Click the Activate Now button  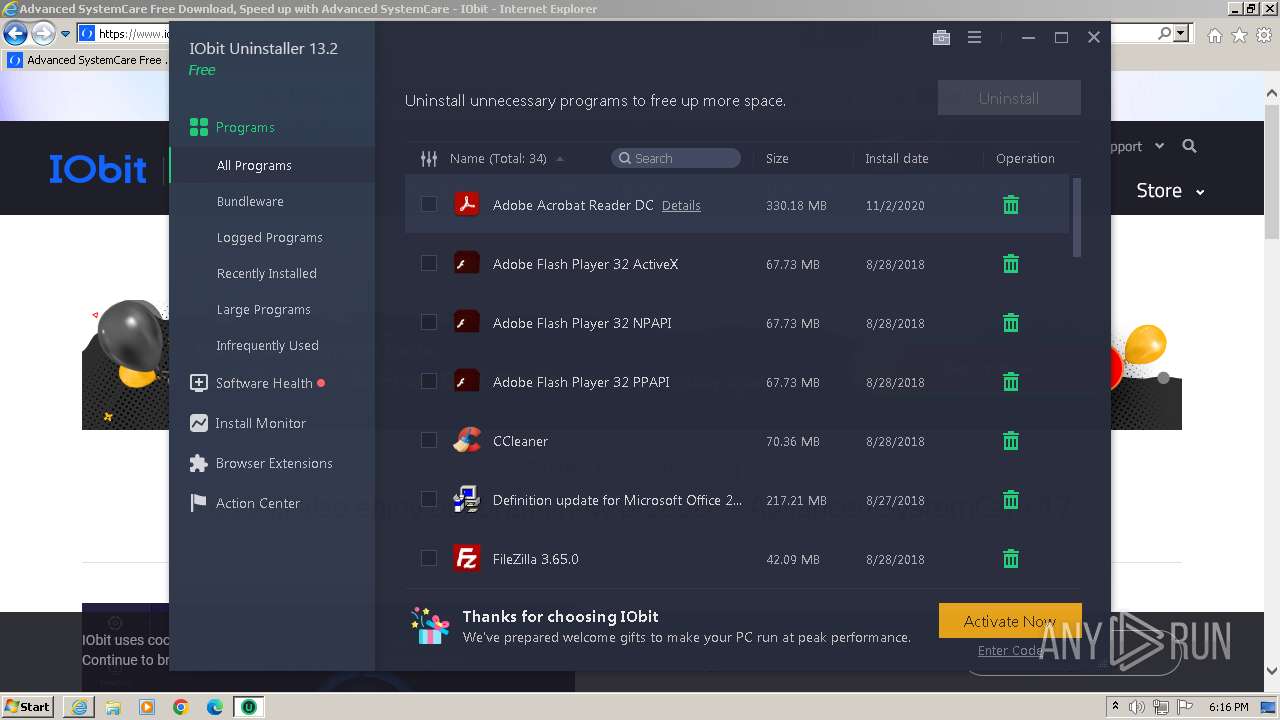coord(1010,621)
